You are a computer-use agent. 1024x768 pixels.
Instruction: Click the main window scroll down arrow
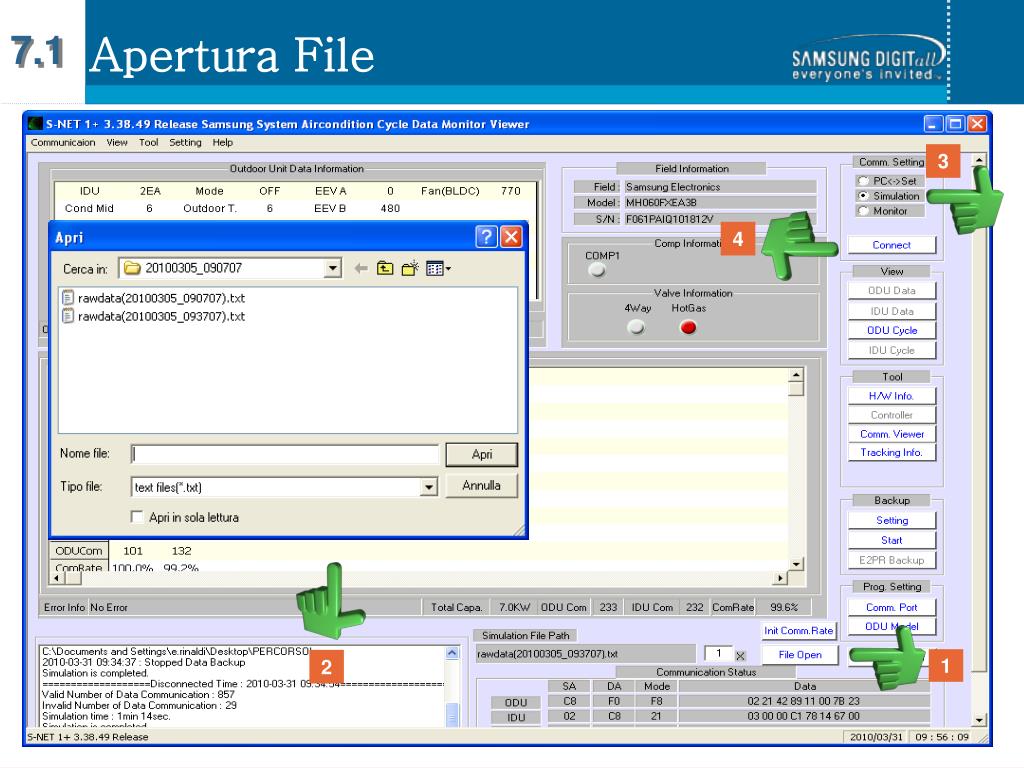pos(978,720)
